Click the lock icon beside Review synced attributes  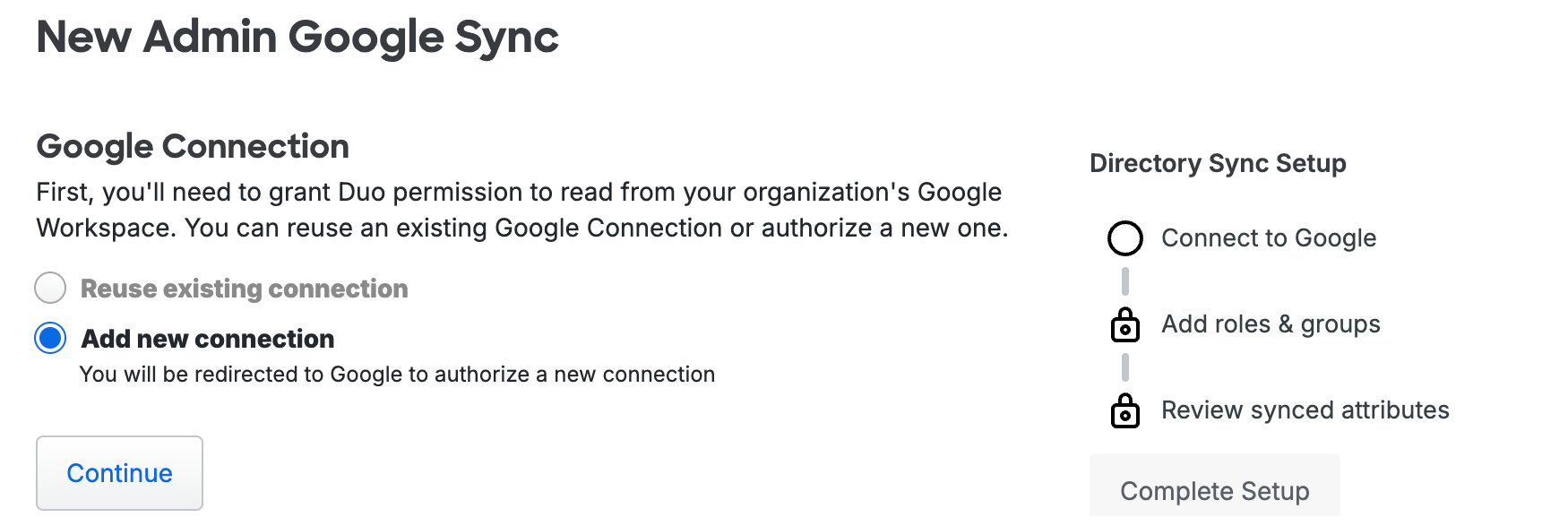click(x=1125, y=411)
